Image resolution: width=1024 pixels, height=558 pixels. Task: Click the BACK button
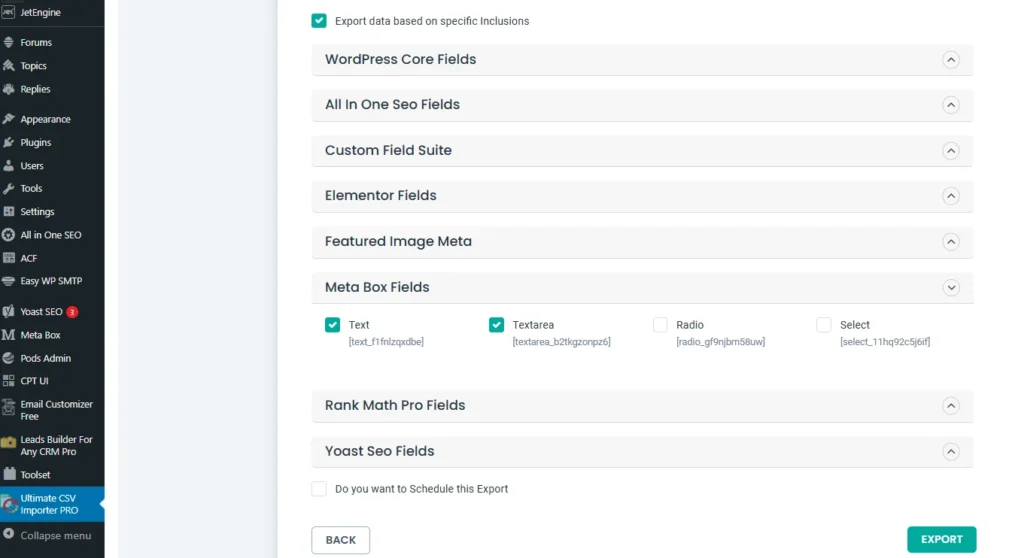click(340, 540)
